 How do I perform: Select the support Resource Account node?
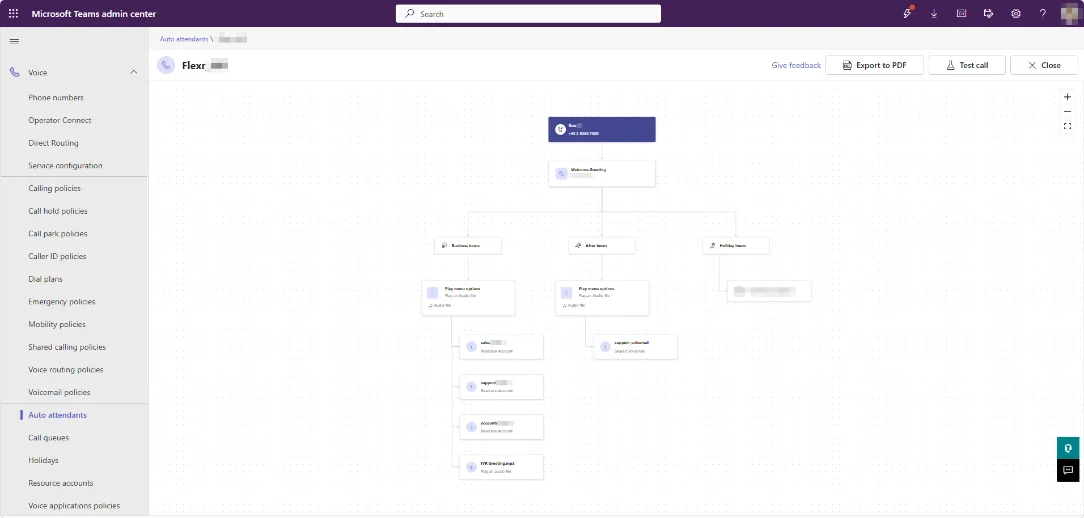coord(501,387)
